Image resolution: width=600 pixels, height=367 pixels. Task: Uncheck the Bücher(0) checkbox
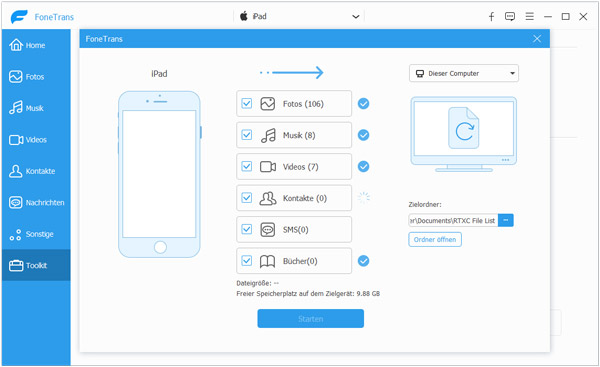[247, 261]
